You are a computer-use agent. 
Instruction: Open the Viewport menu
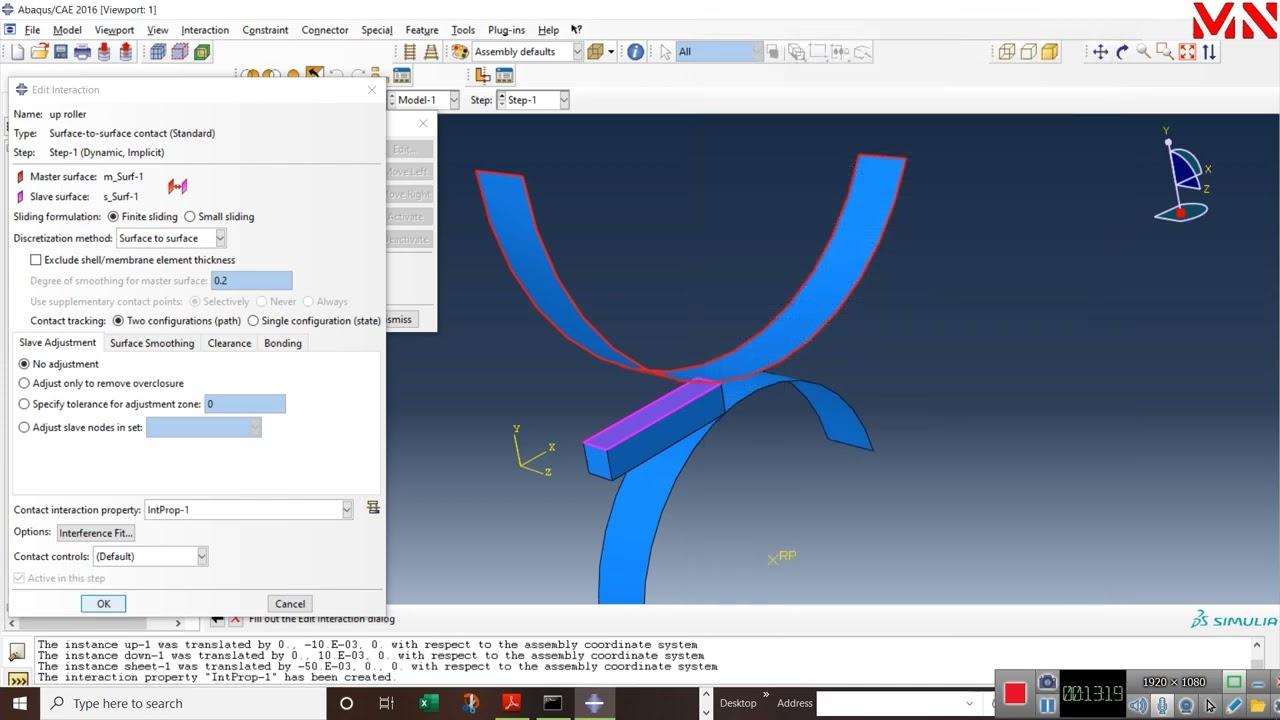tap(114, 30)
